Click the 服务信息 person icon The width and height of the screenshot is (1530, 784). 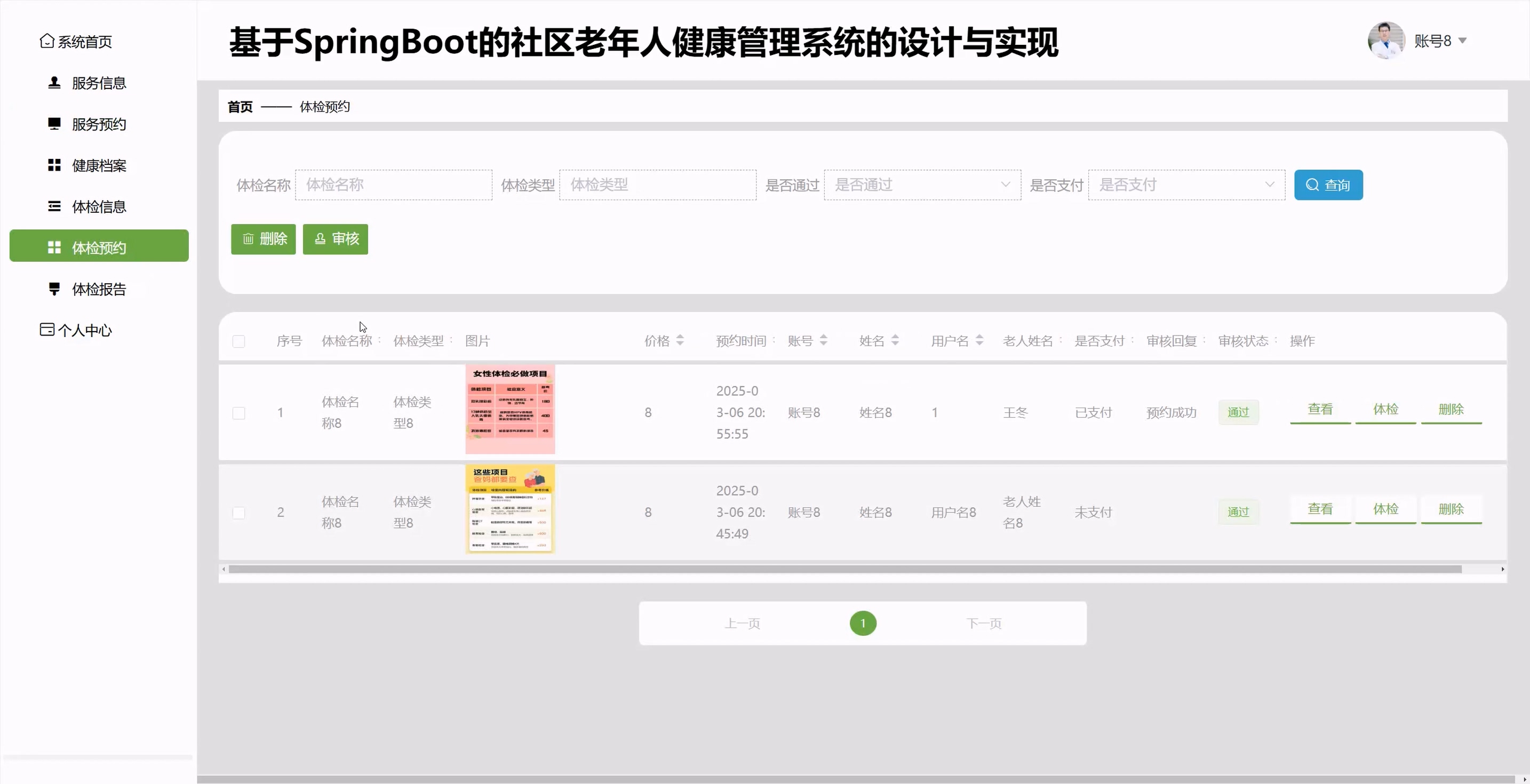coord(54,83)
